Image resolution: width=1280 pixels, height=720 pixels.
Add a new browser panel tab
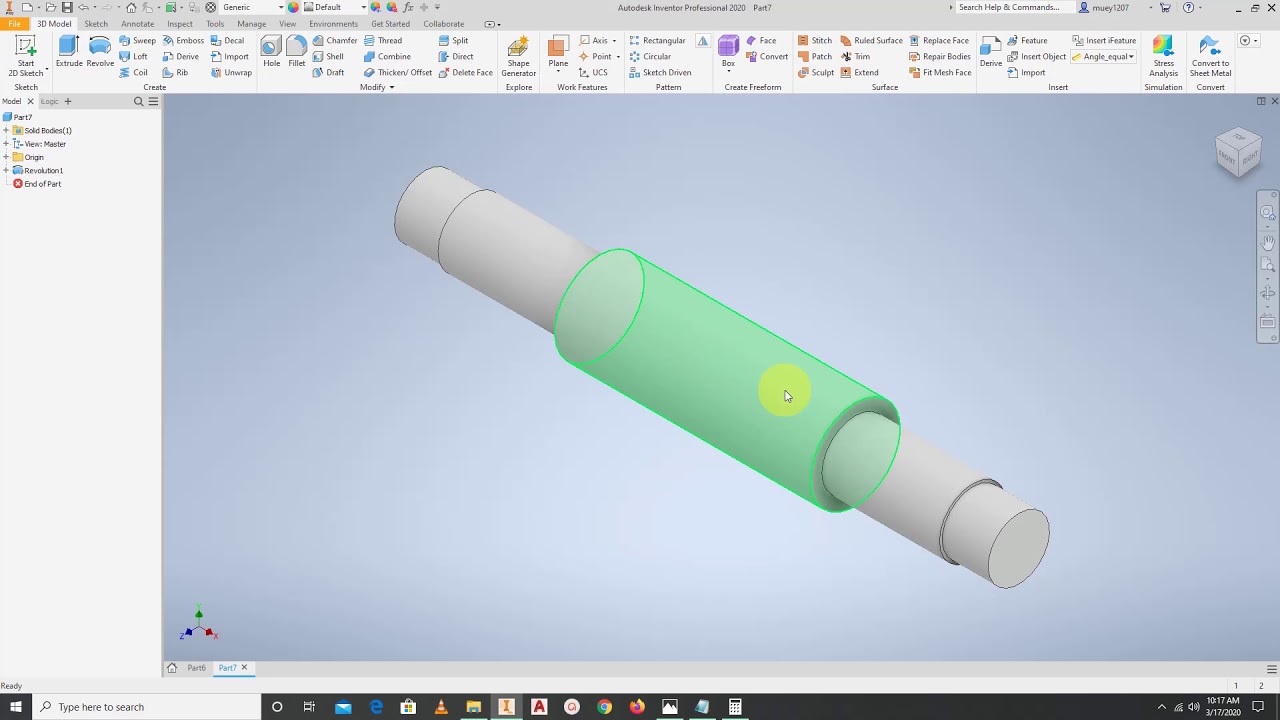[x=68, y=101]
